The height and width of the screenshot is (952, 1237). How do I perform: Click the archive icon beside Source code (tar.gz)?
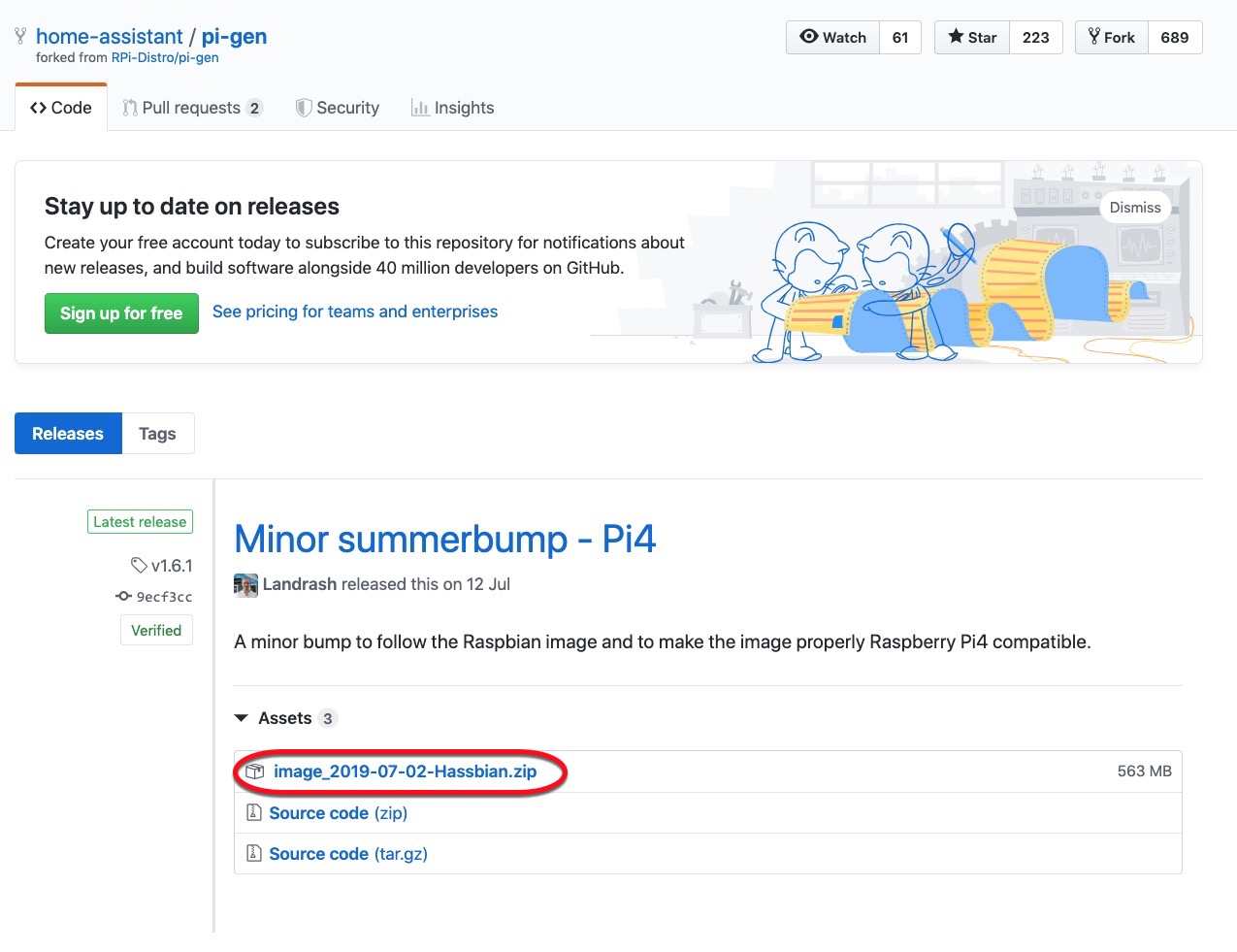[253, 854]
